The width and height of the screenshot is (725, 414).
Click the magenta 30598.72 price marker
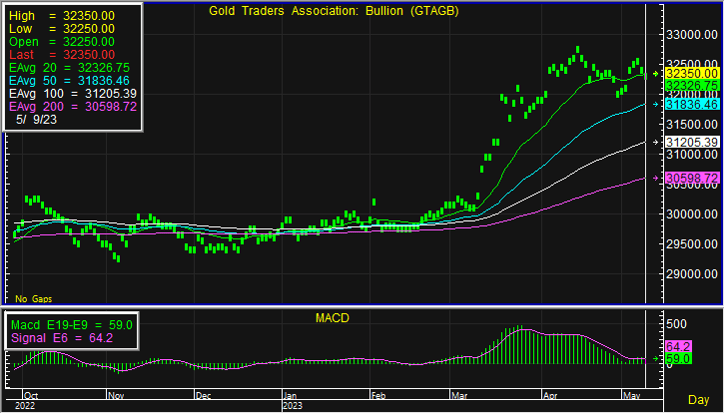click(691, 178)
